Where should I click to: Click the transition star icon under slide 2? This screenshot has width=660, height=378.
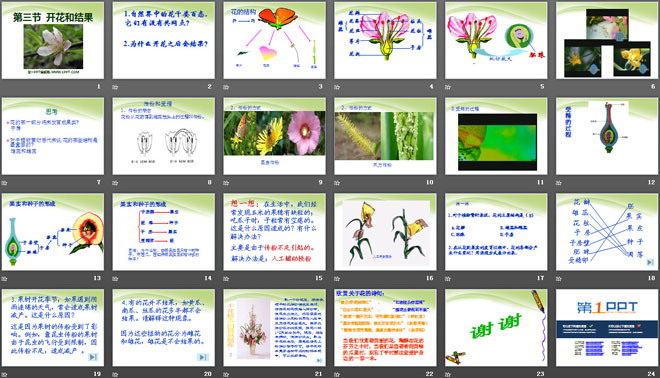115,87
